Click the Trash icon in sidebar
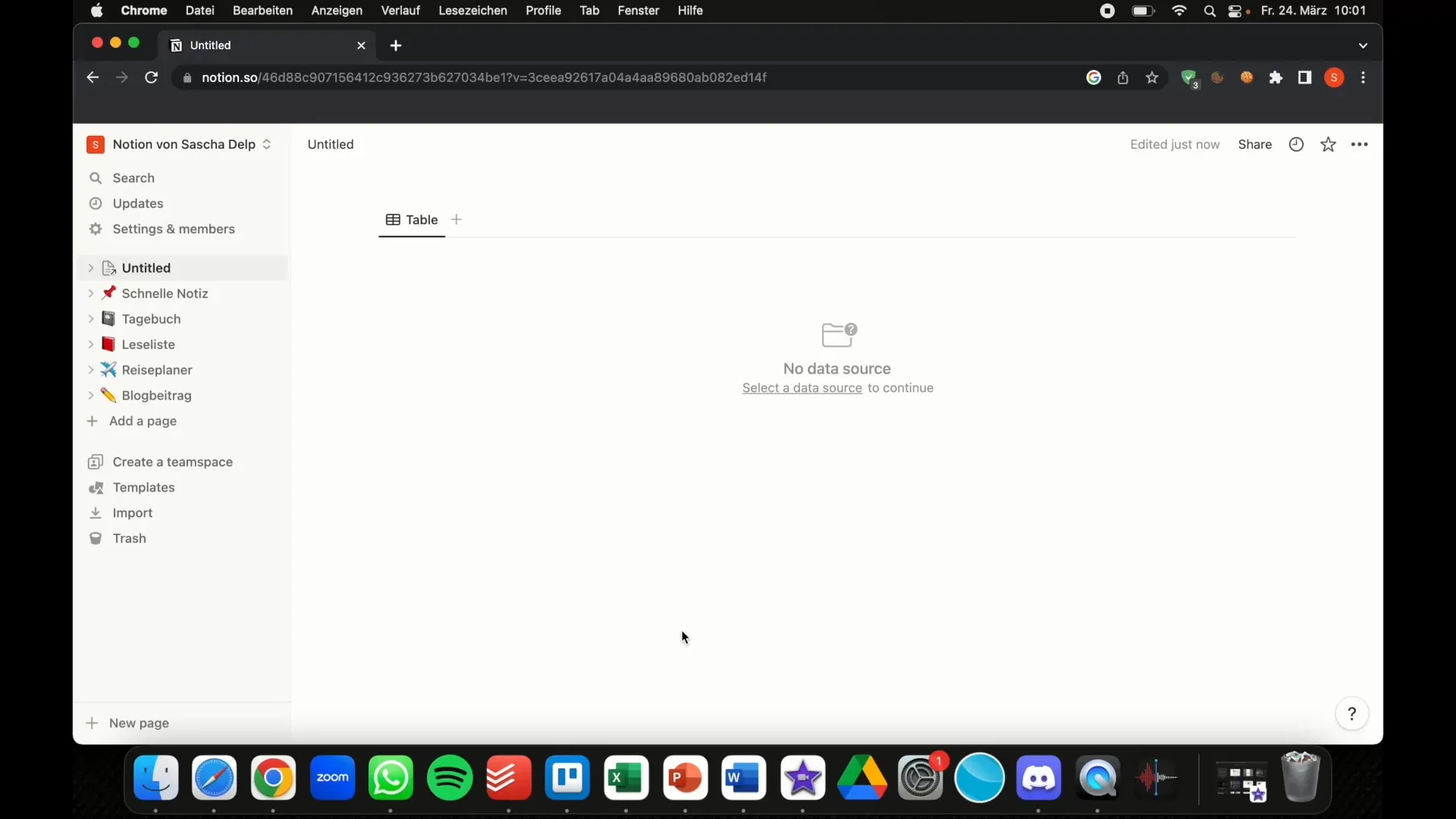Image resolution: width=1456 pixels, height=819 pixels. tap(95, 538)
